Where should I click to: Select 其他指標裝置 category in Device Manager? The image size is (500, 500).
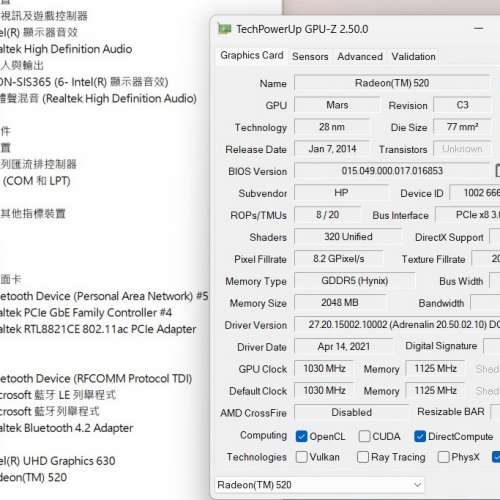(x=33, y=214)
